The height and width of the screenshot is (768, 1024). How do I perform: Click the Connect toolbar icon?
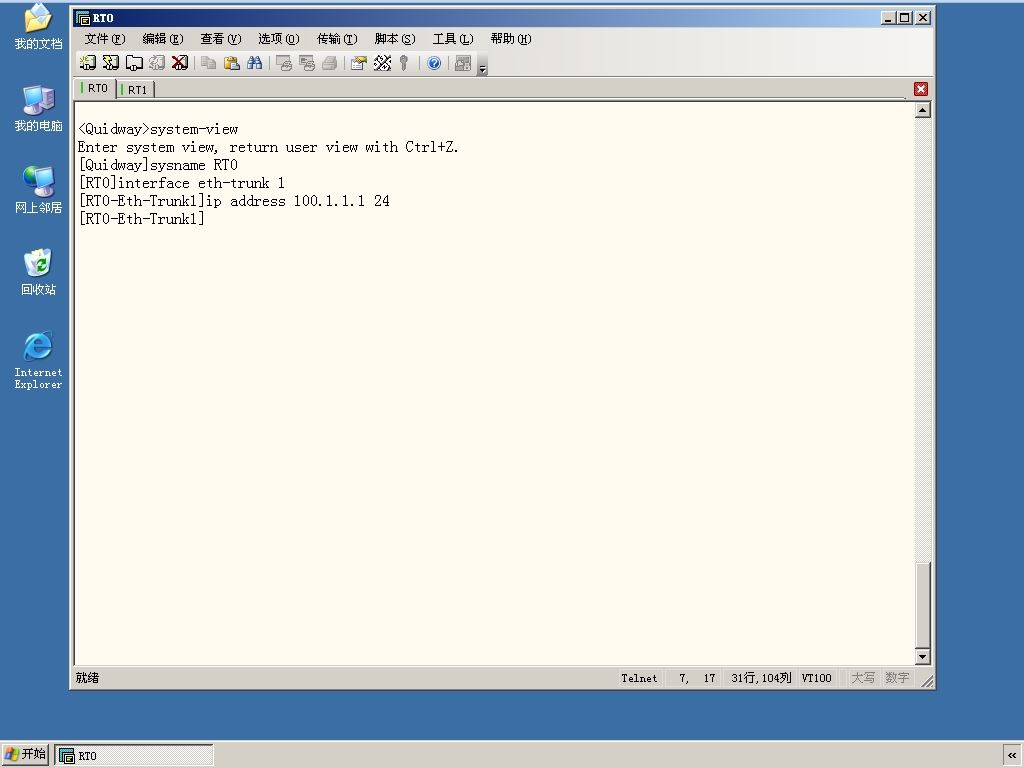click(88, 63)
